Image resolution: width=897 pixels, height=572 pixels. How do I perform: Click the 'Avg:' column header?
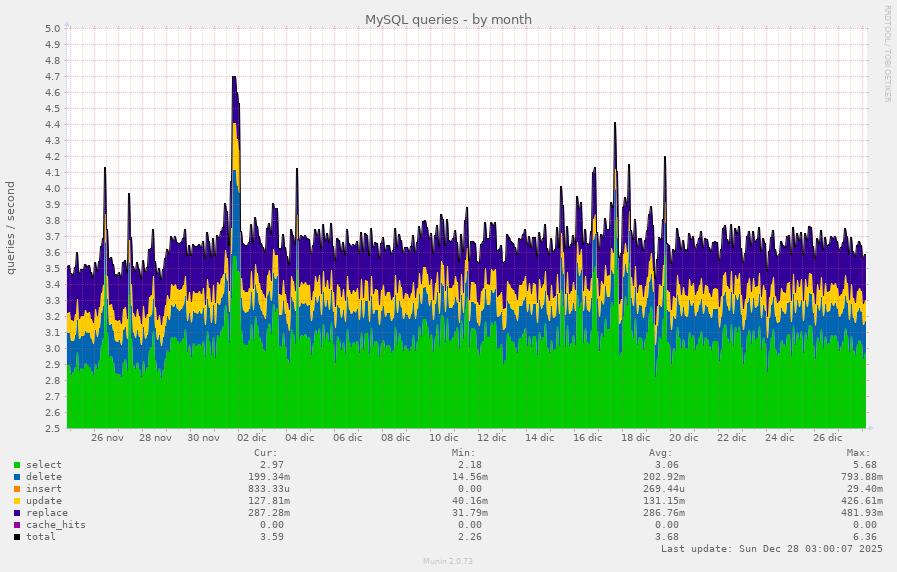point(661,453)
